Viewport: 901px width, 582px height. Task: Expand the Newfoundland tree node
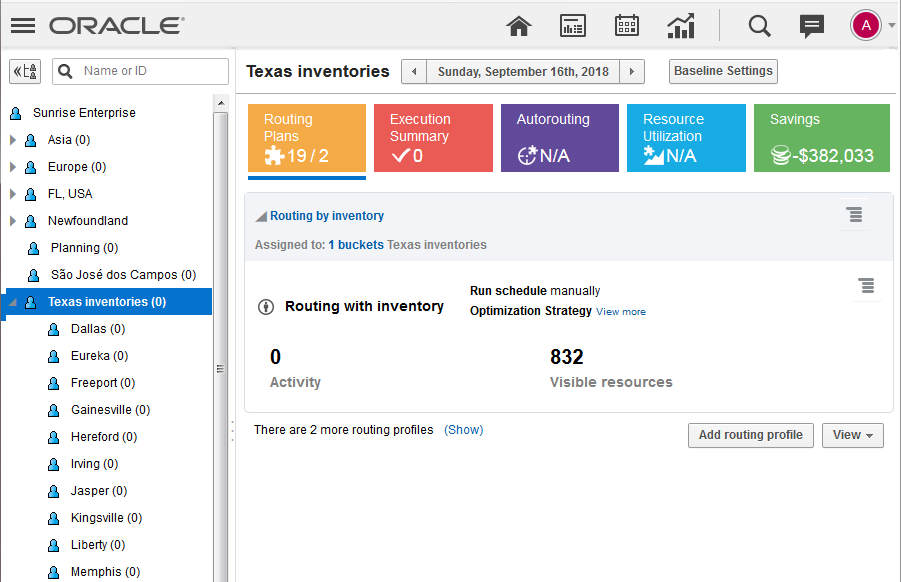pos(12,221)
